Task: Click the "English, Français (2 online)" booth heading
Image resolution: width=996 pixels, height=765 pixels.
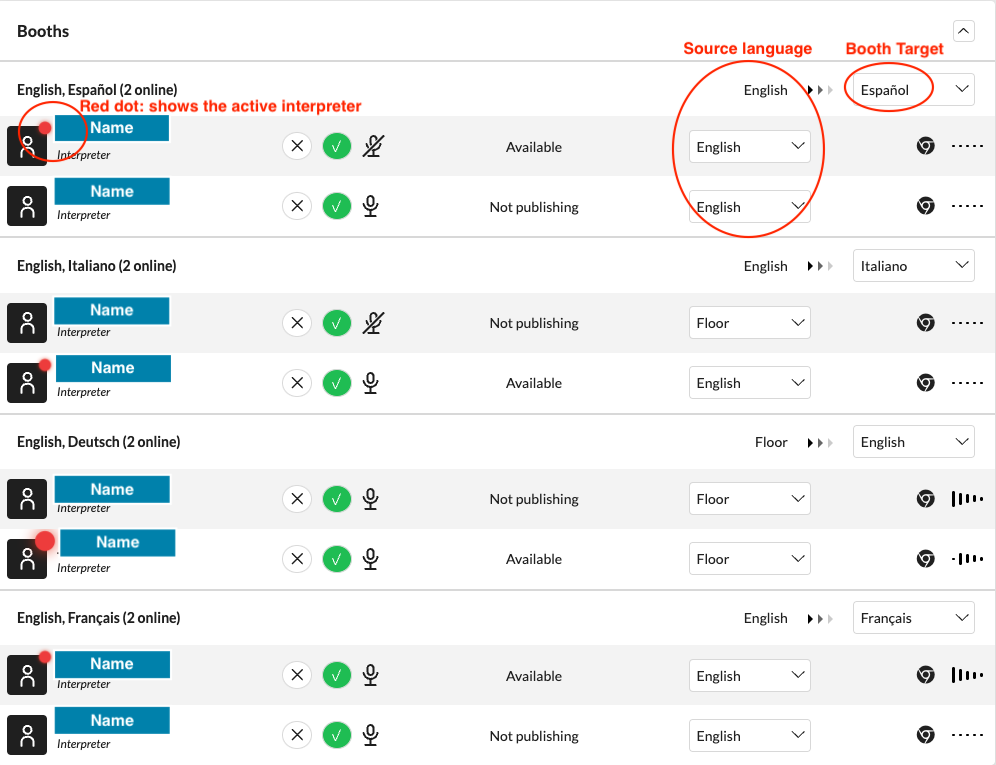Action: (x=99, y=618)
